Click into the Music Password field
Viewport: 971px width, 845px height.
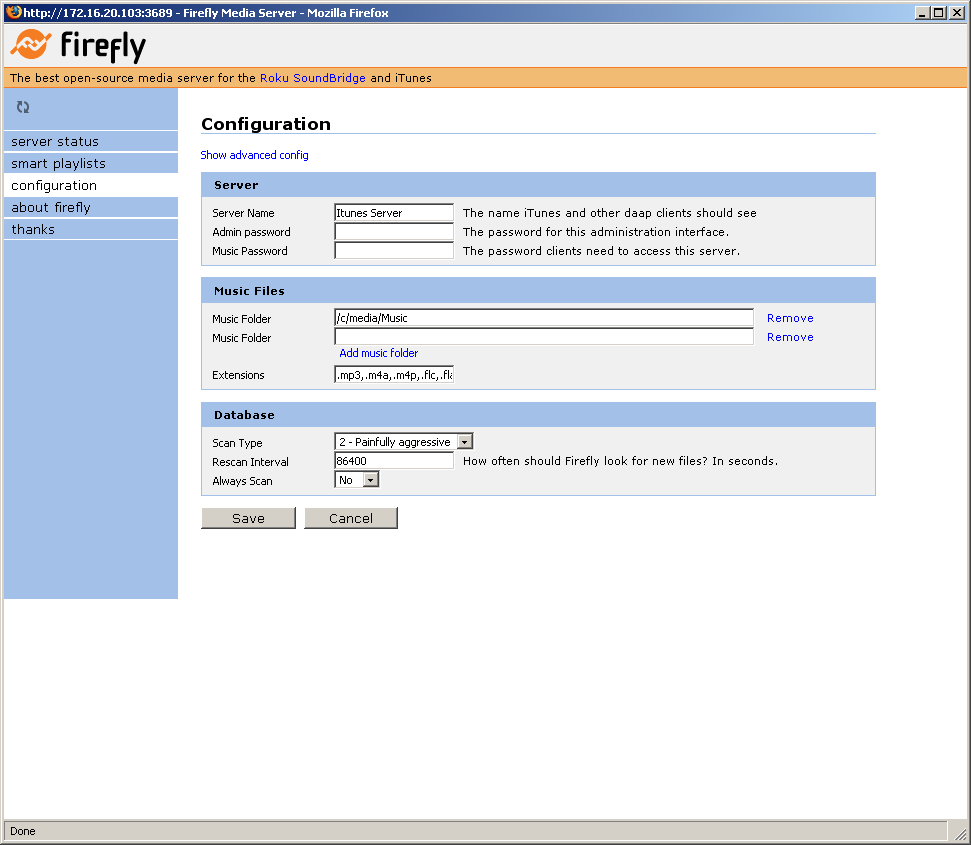(394, 251)
